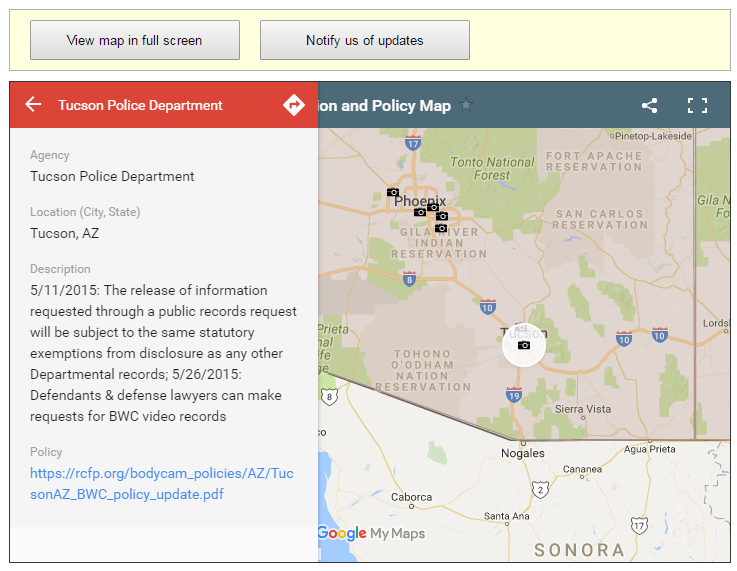737x571 pixels.
Task: Click the Tonto National Forest label
Action: (x=492, y=168)
